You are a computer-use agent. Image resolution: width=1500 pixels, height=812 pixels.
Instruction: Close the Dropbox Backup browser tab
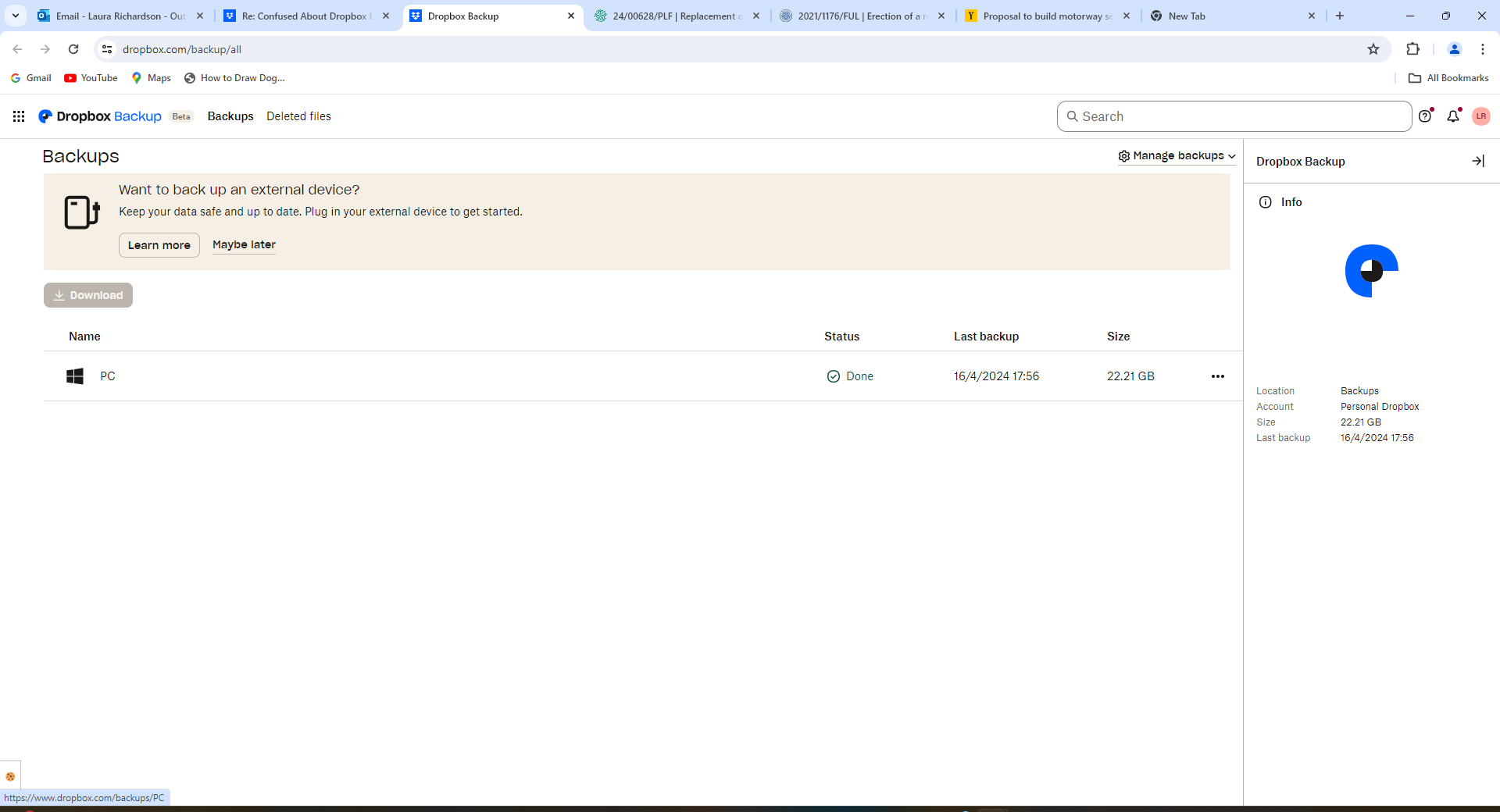pyautogui.click(x=571, y=16)
